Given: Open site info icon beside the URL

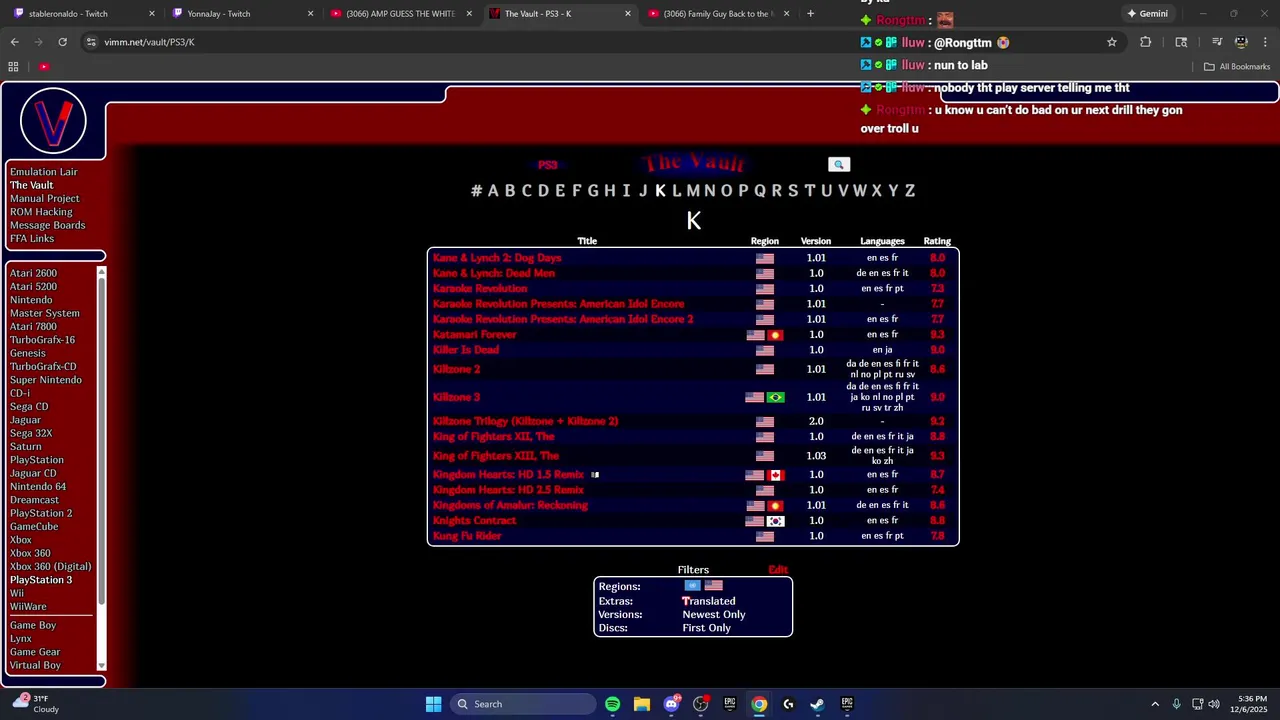Looking at the screenshot, I should point(91,42).
